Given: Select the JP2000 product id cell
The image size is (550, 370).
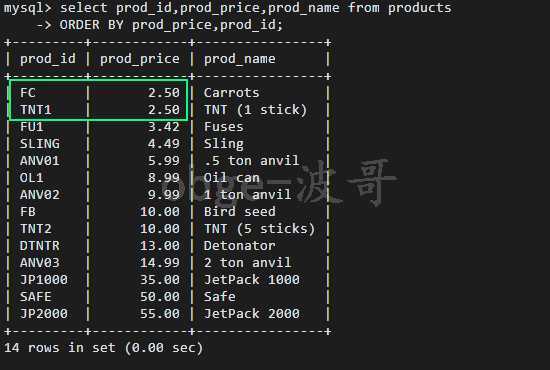Looking at the screenshot, I should tap(44, 314).
